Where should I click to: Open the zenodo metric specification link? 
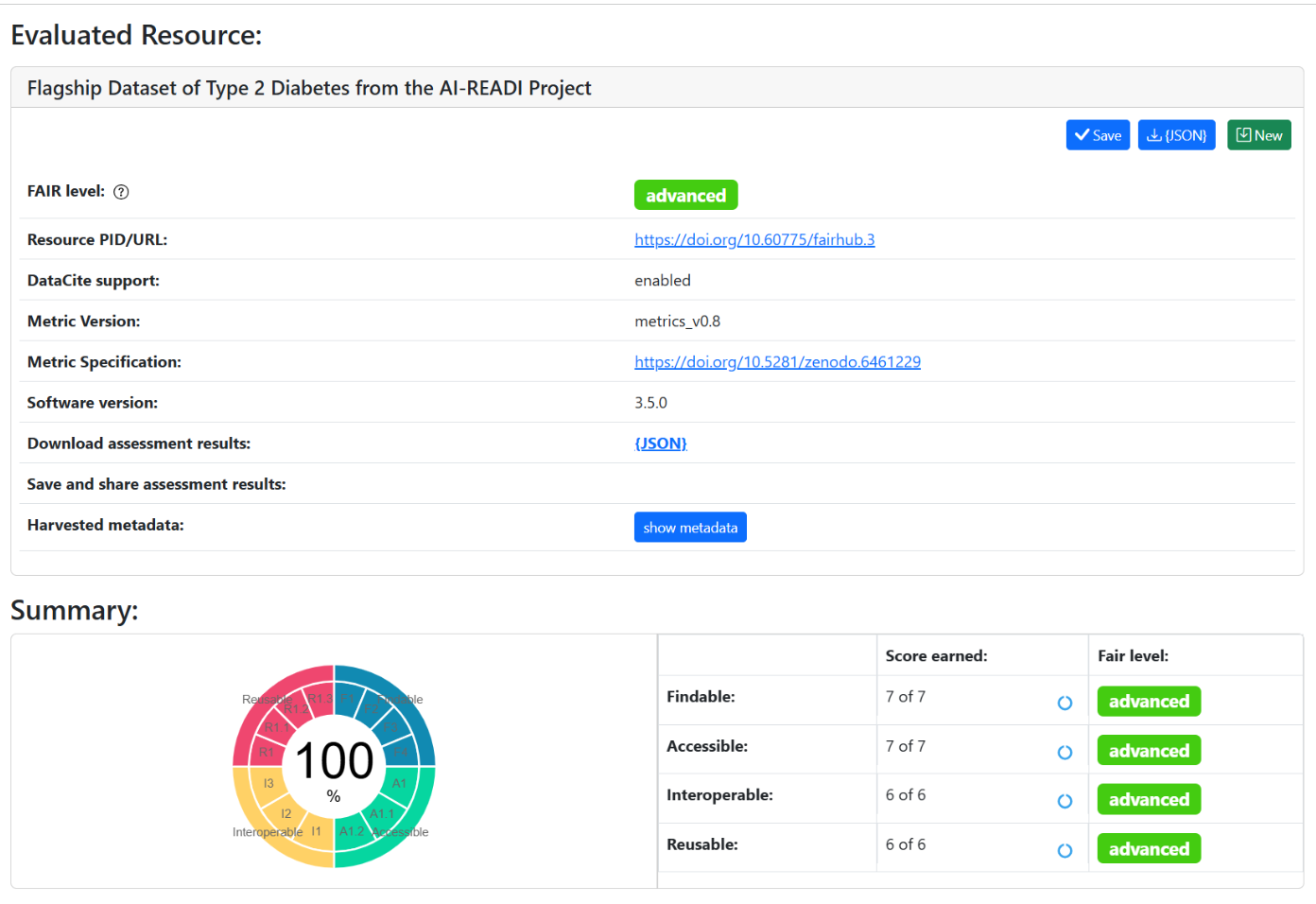[x=777, y=362]
